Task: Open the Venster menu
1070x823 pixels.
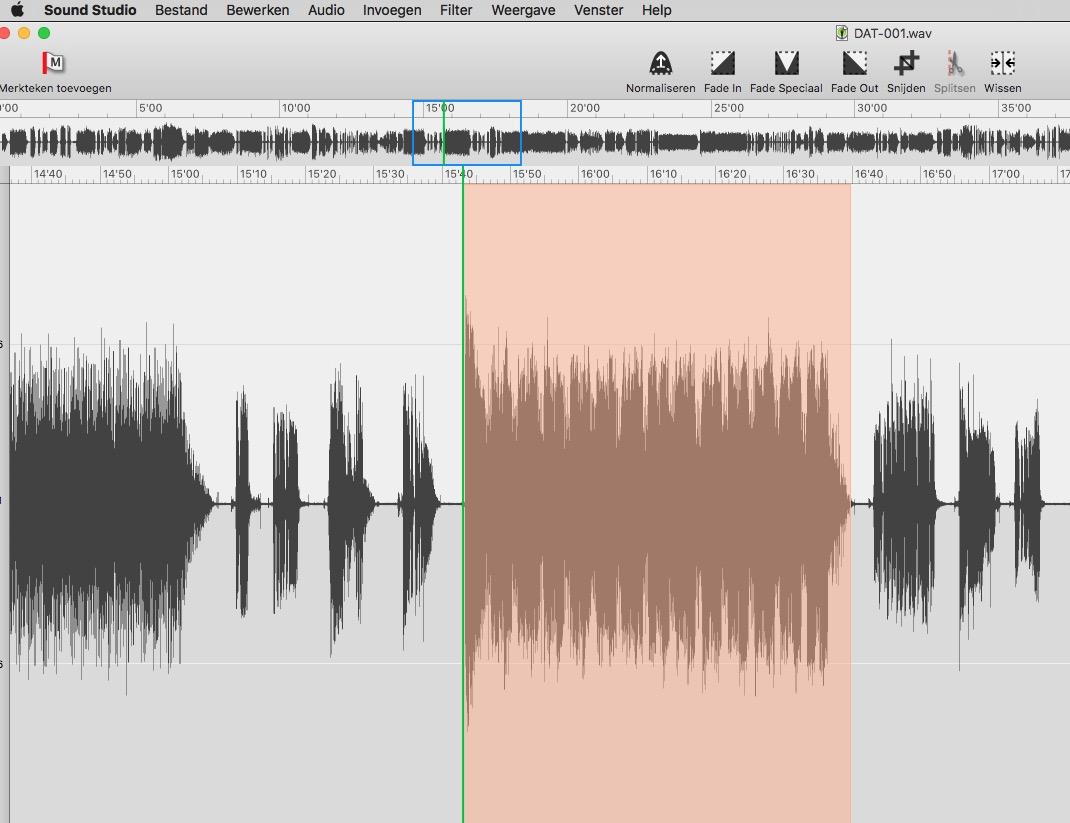Action: (598, 10)
